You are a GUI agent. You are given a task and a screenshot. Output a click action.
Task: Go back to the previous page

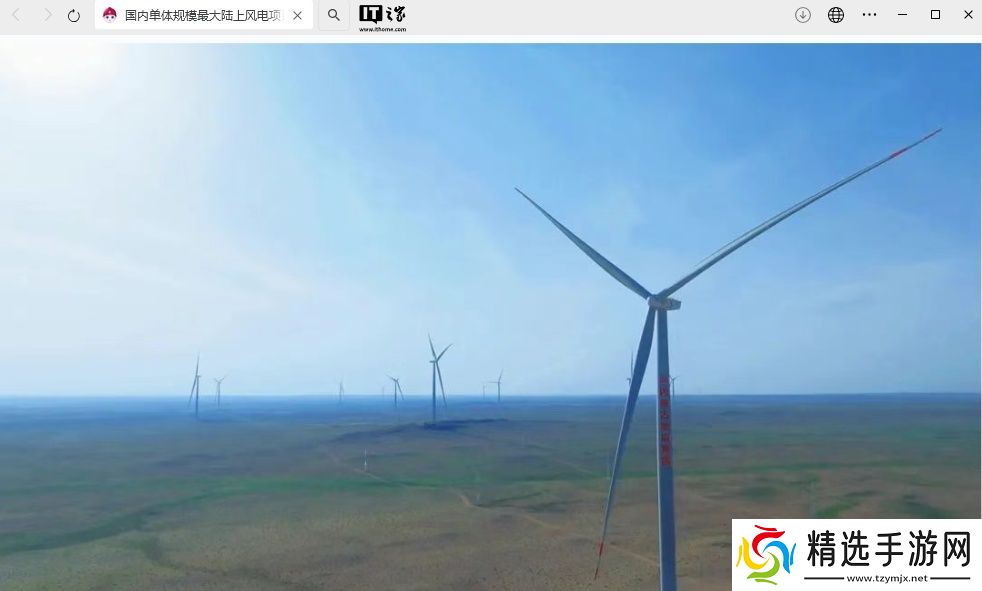[17, 15]
